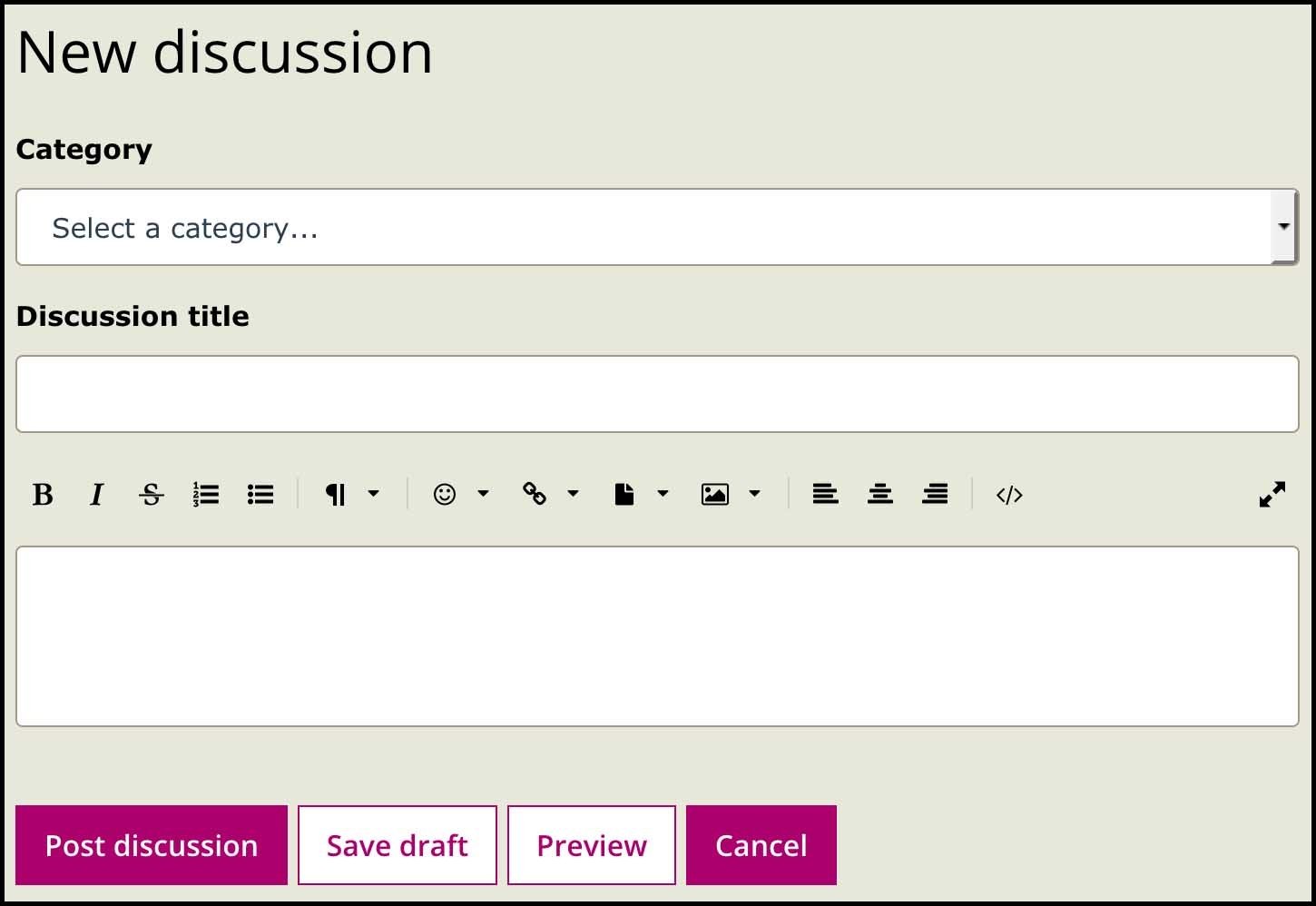
Task: Toggle bold text formatting
Action: pos(43,495)
